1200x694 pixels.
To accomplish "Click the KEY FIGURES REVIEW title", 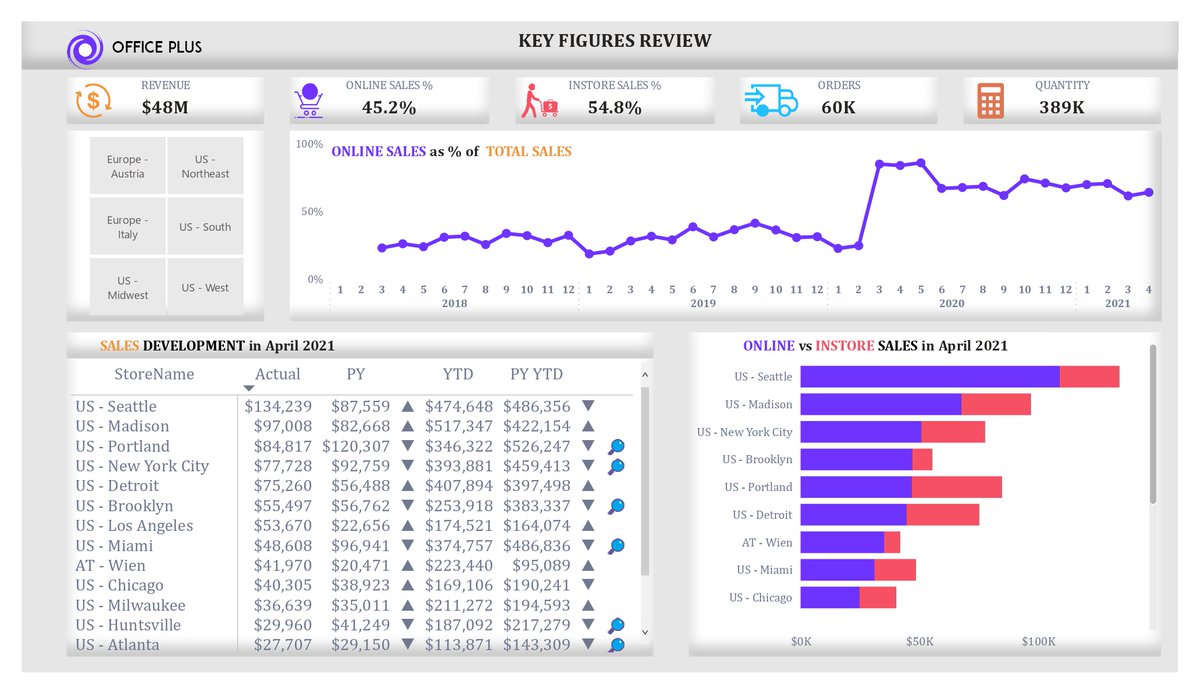I will pyautogui.click(x=615, y=41).
